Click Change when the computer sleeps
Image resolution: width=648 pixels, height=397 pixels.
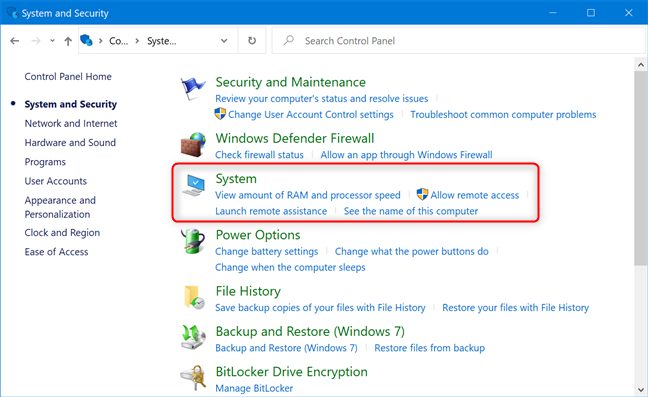click(290, 267)
